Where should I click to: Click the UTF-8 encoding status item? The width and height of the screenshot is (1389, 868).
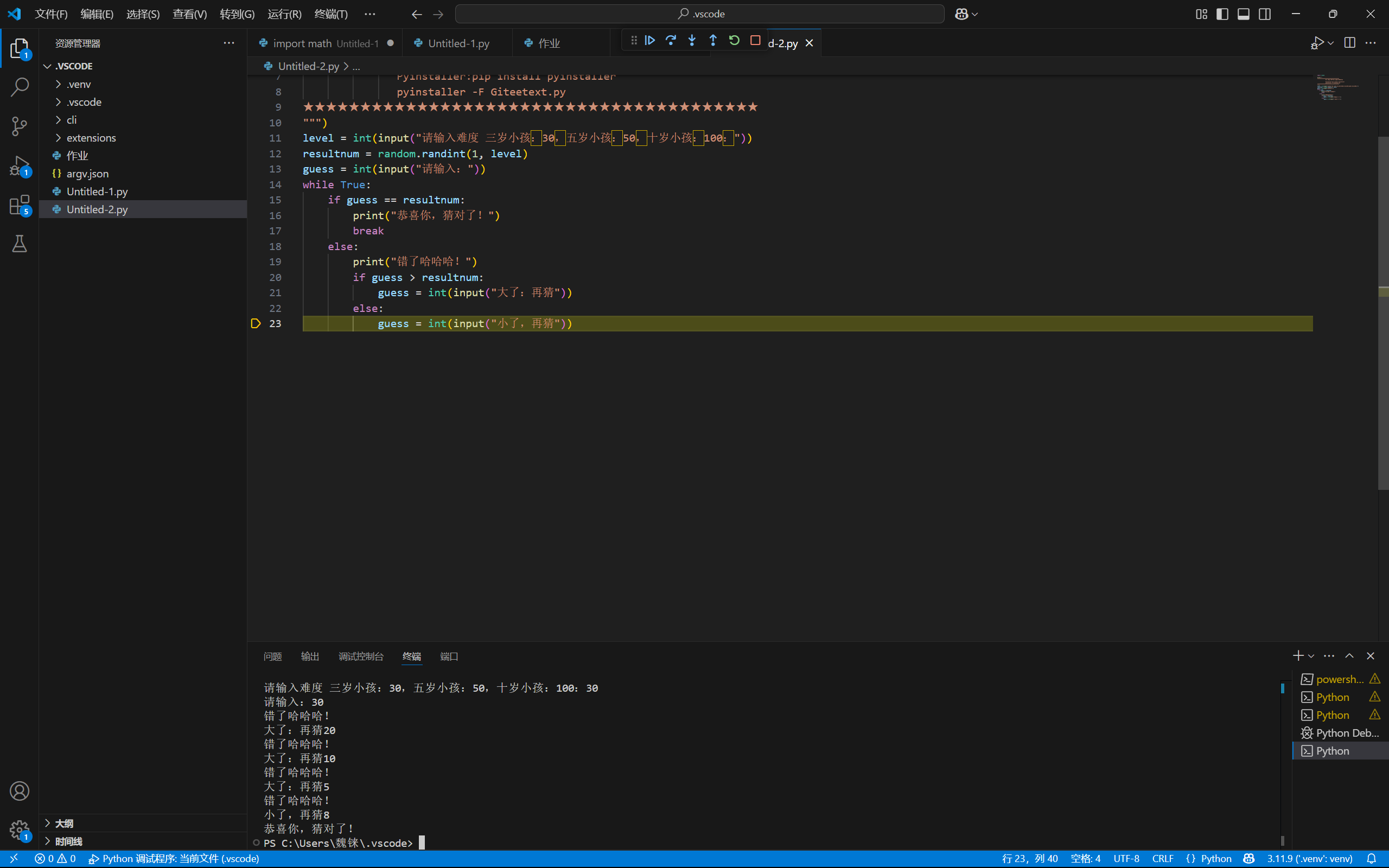[x=1125, y=858]
